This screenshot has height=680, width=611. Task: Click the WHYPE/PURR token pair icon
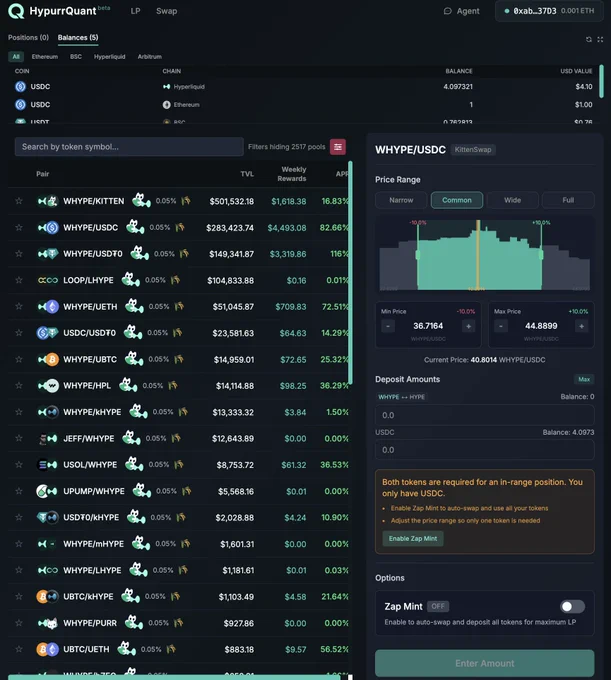coord(48,623)
